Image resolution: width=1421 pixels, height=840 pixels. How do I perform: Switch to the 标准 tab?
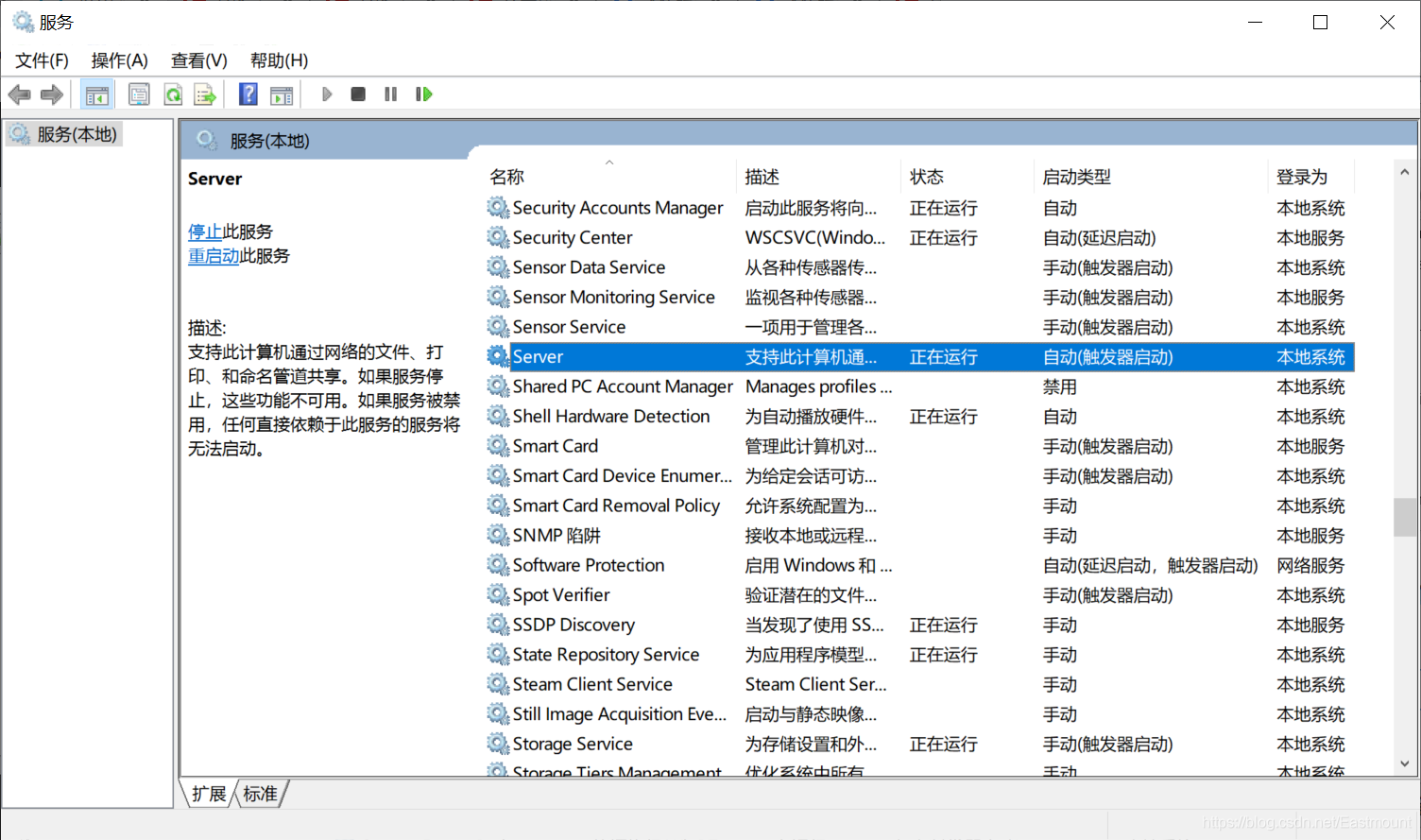(x=260, y=794)
